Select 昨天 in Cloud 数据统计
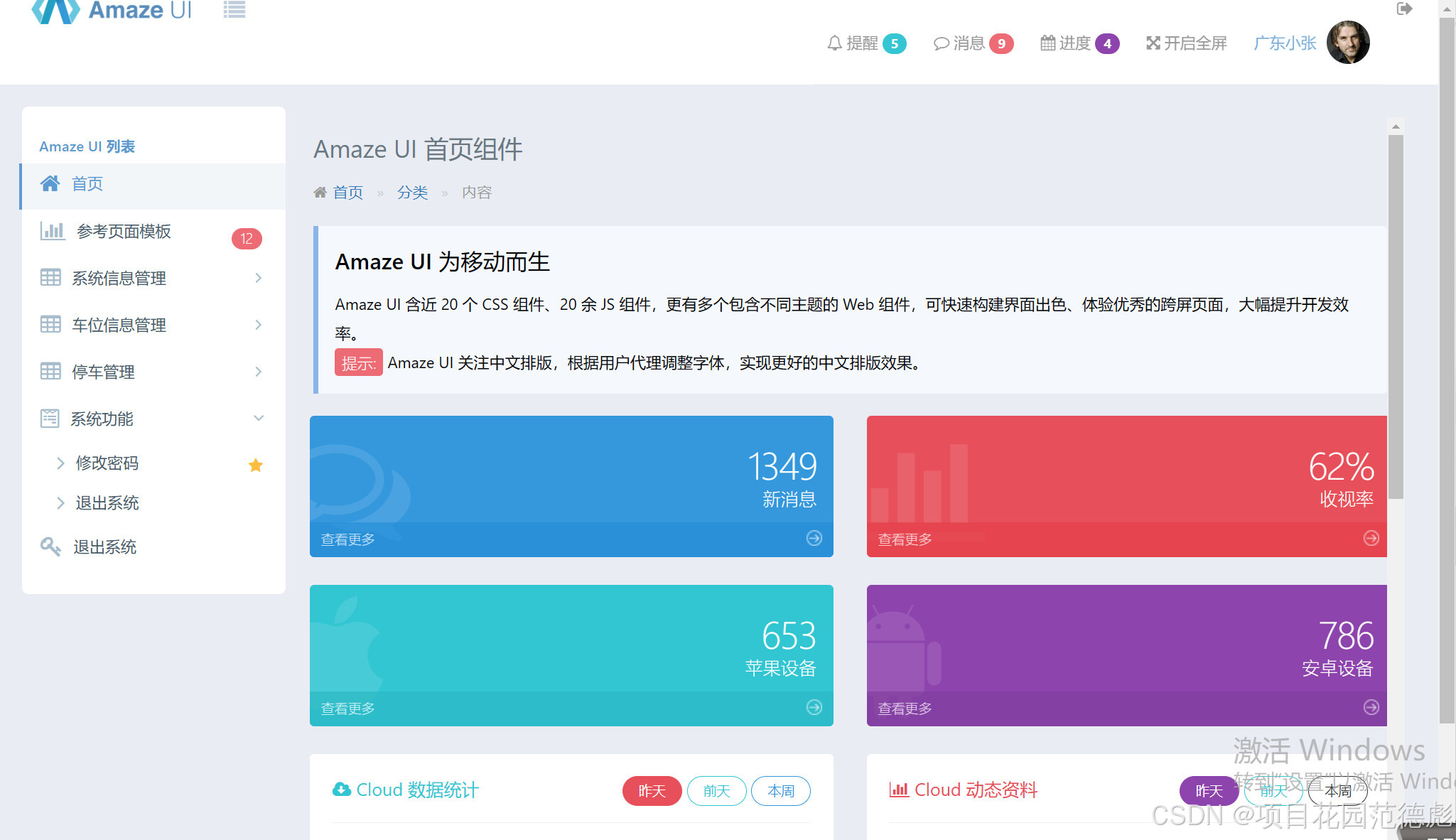1456x840 pixels. point(652,791)
